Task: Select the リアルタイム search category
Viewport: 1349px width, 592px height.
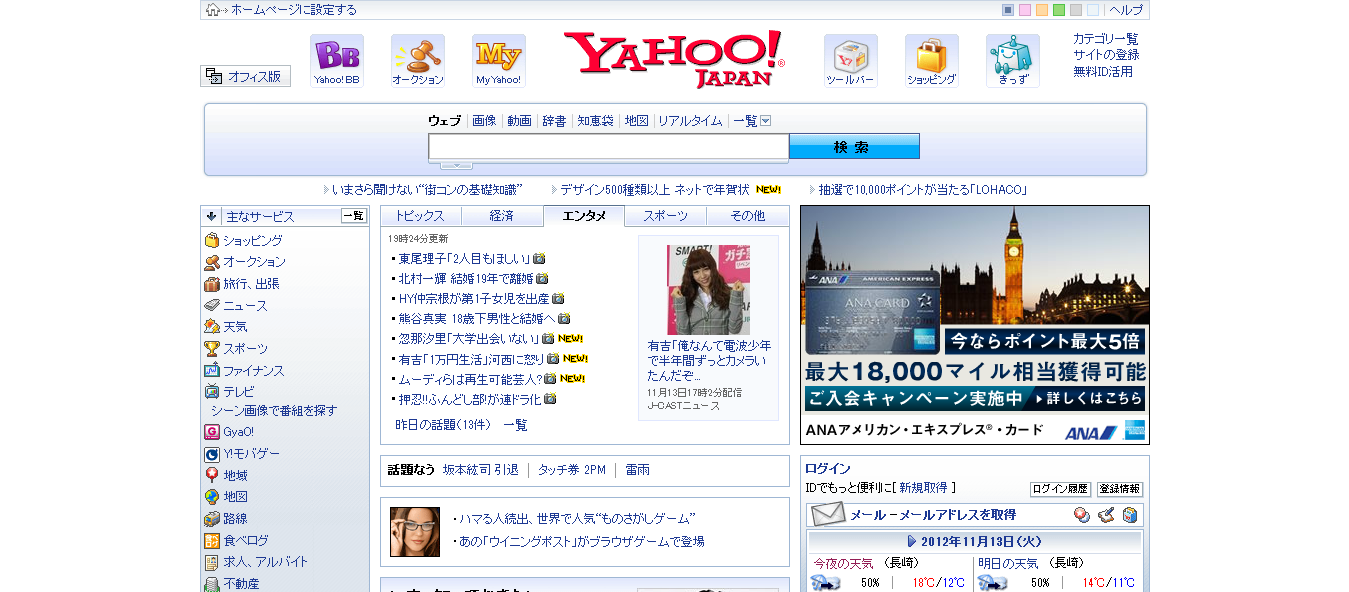Action: coord(690,121)
